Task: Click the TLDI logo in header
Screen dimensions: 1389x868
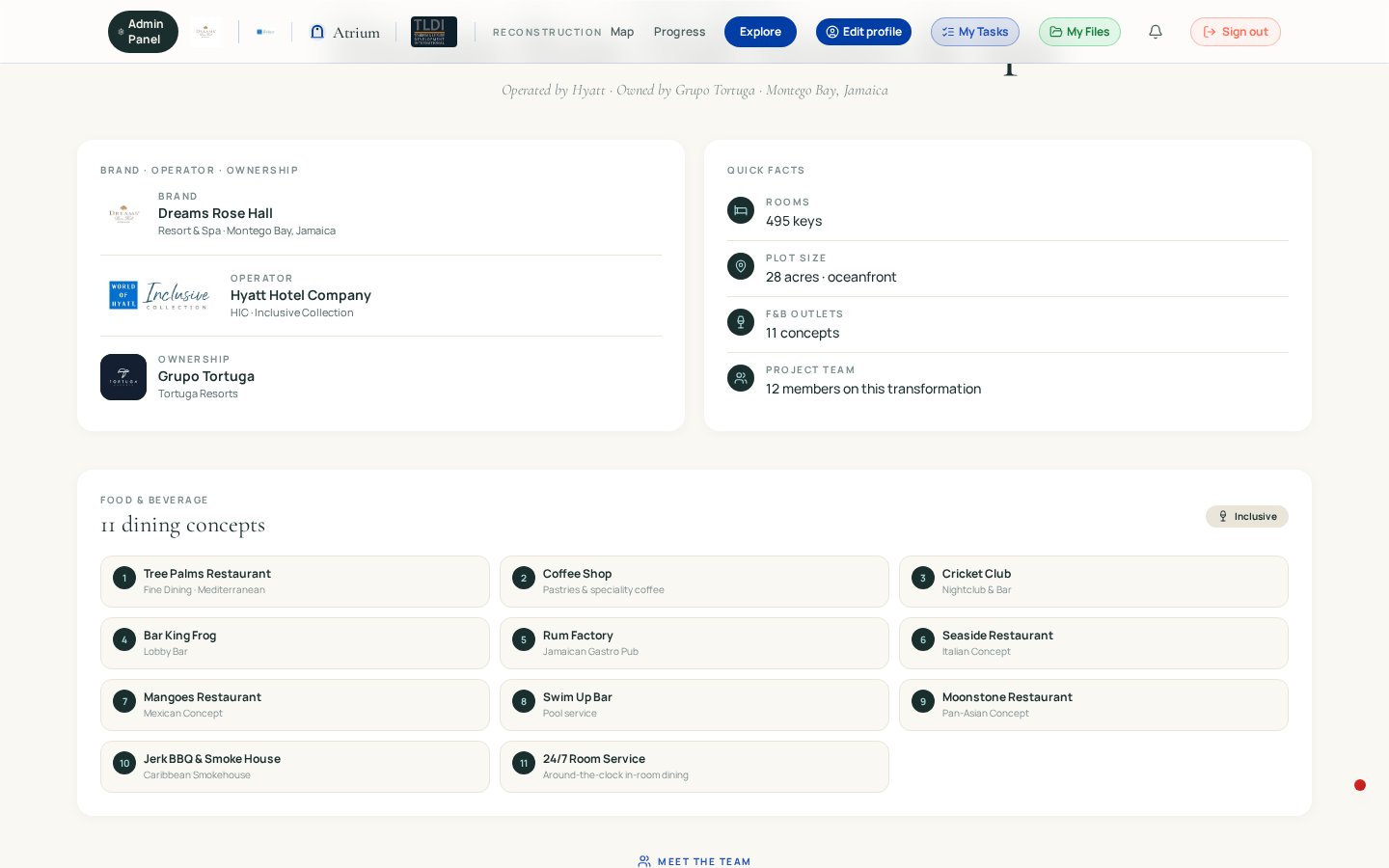Action: (x=434, y=32)
